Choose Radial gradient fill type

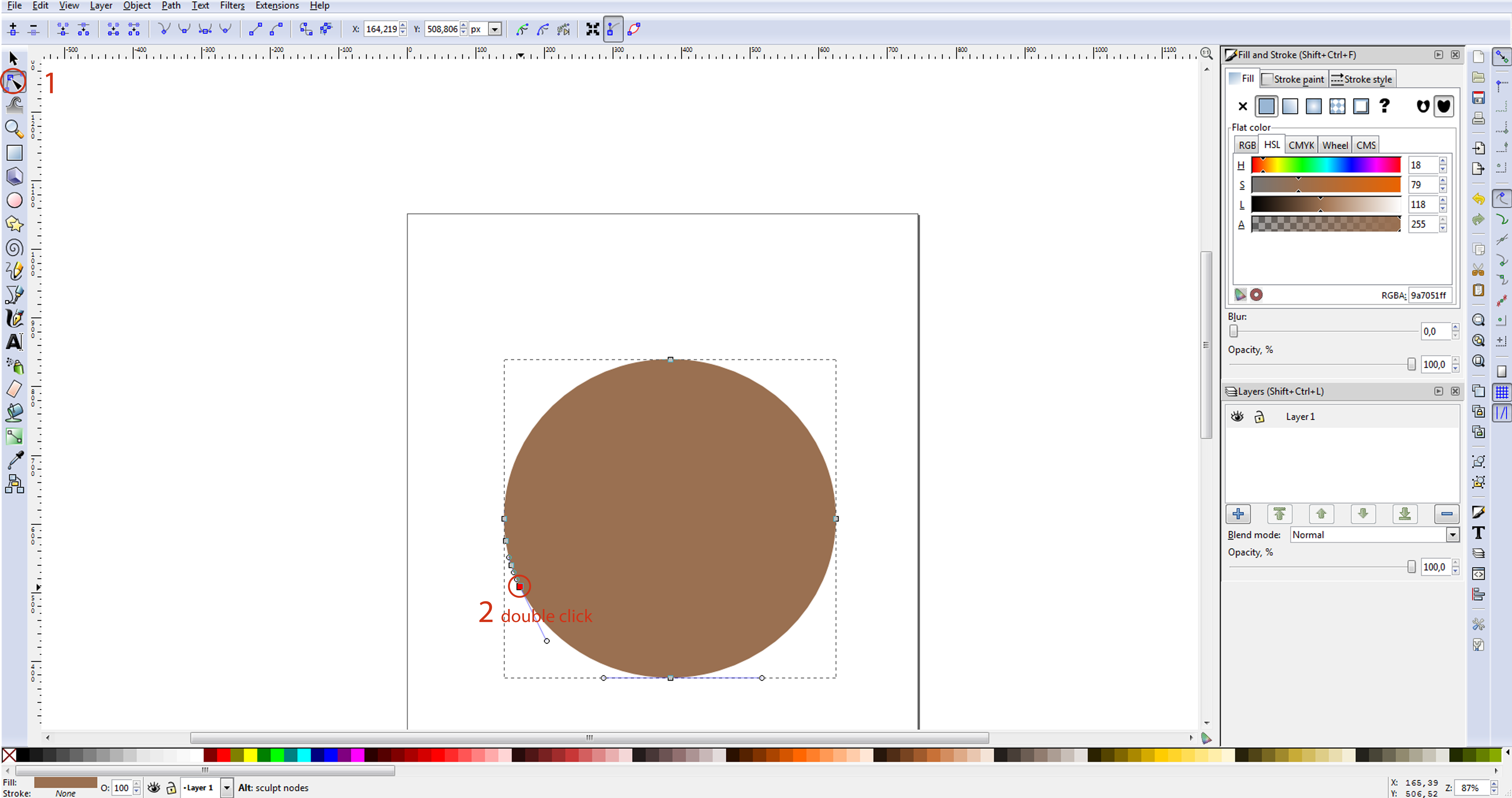pyautogui.click(x=1314, y=106)
